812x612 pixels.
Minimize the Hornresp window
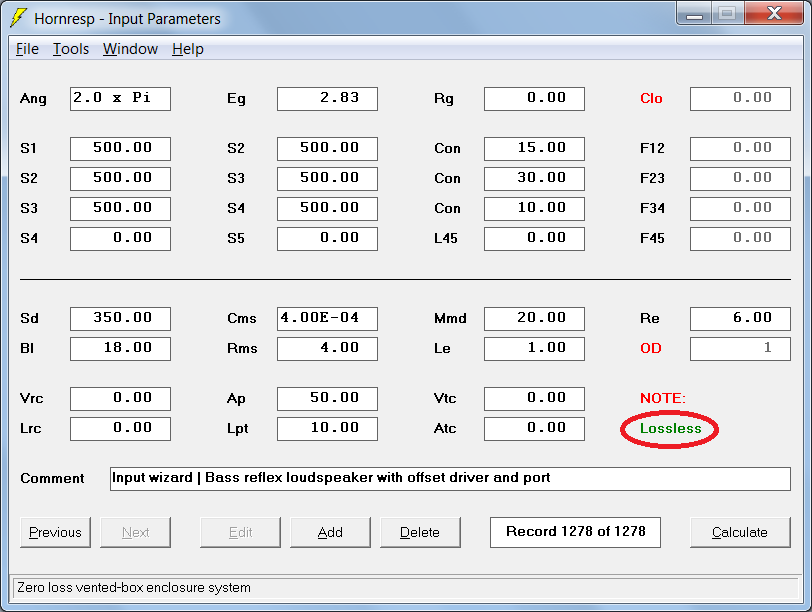(694, 14)
